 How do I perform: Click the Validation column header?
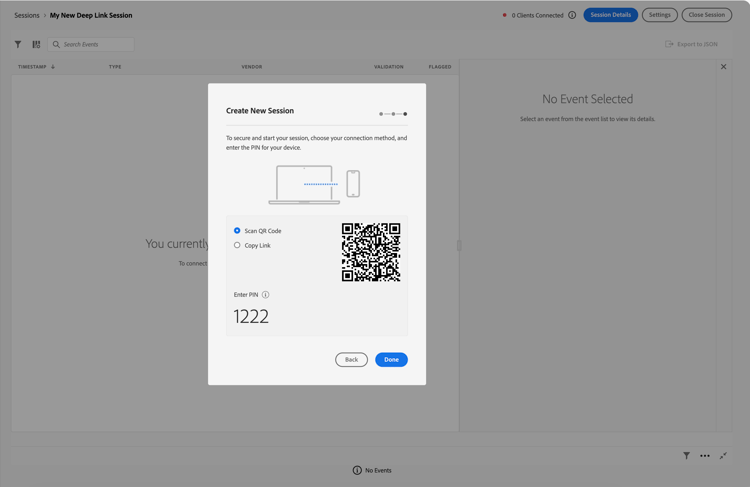tap(388, 66)
